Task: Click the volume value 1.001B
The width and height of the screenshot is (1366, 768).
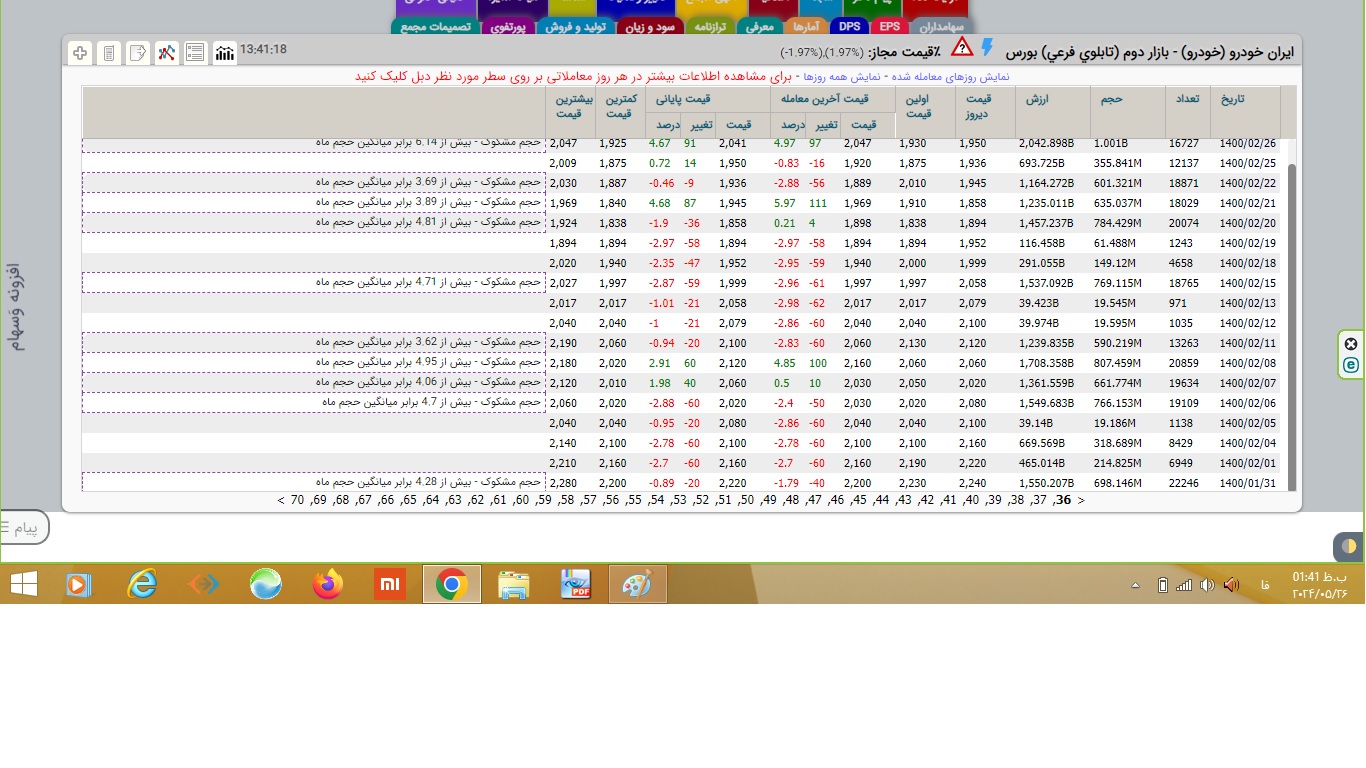Action: tap(1111, 143)
